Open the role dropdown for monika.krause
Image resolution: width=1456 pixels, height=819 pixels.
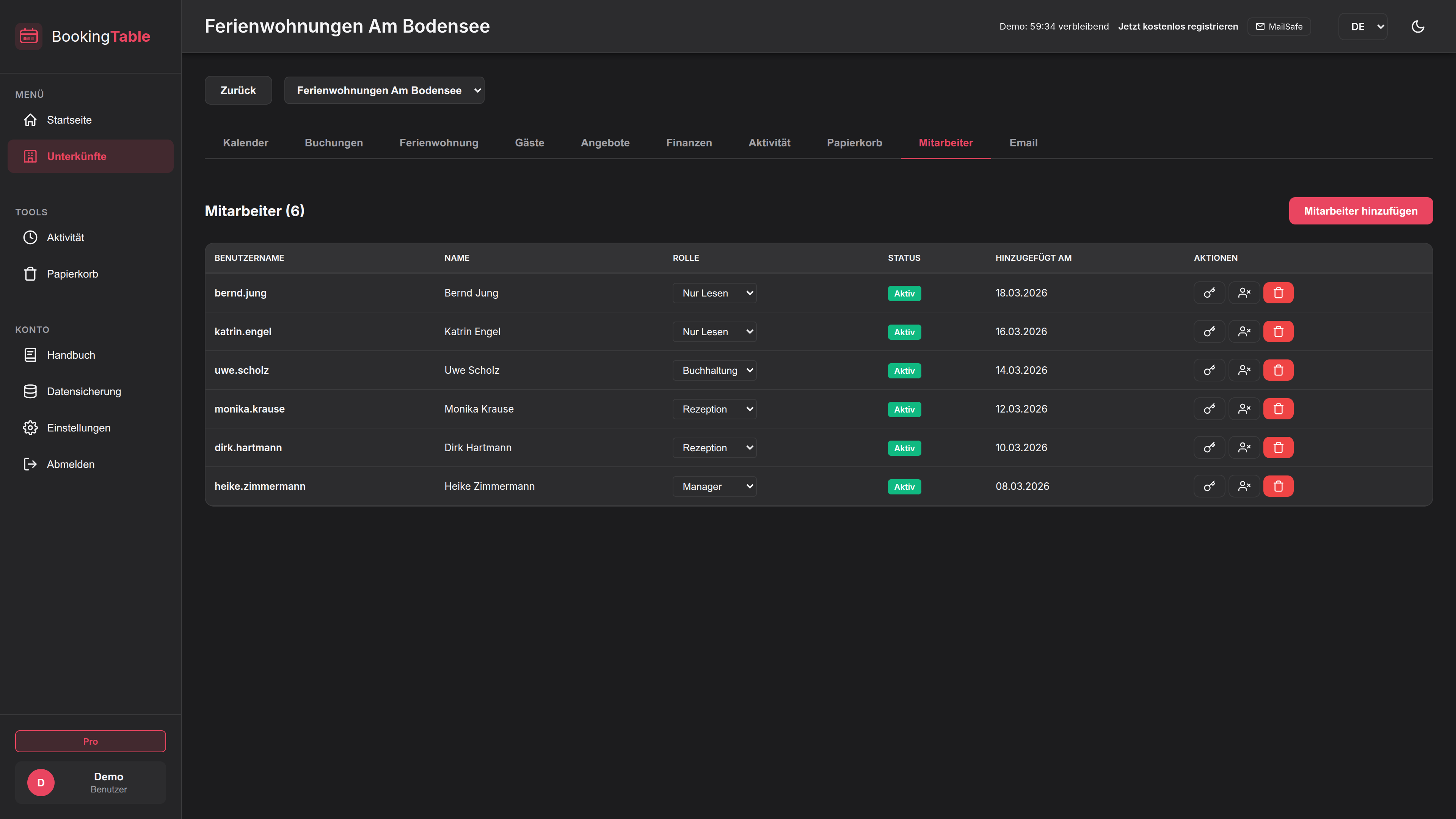point(714,409)
